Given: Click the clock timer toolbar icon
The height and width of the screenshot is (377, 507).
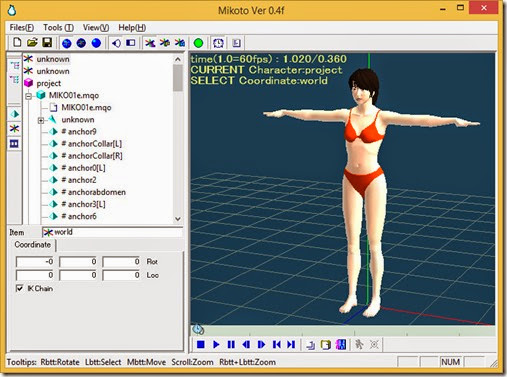Looking at the screenshot, I should tap(218, 43).
